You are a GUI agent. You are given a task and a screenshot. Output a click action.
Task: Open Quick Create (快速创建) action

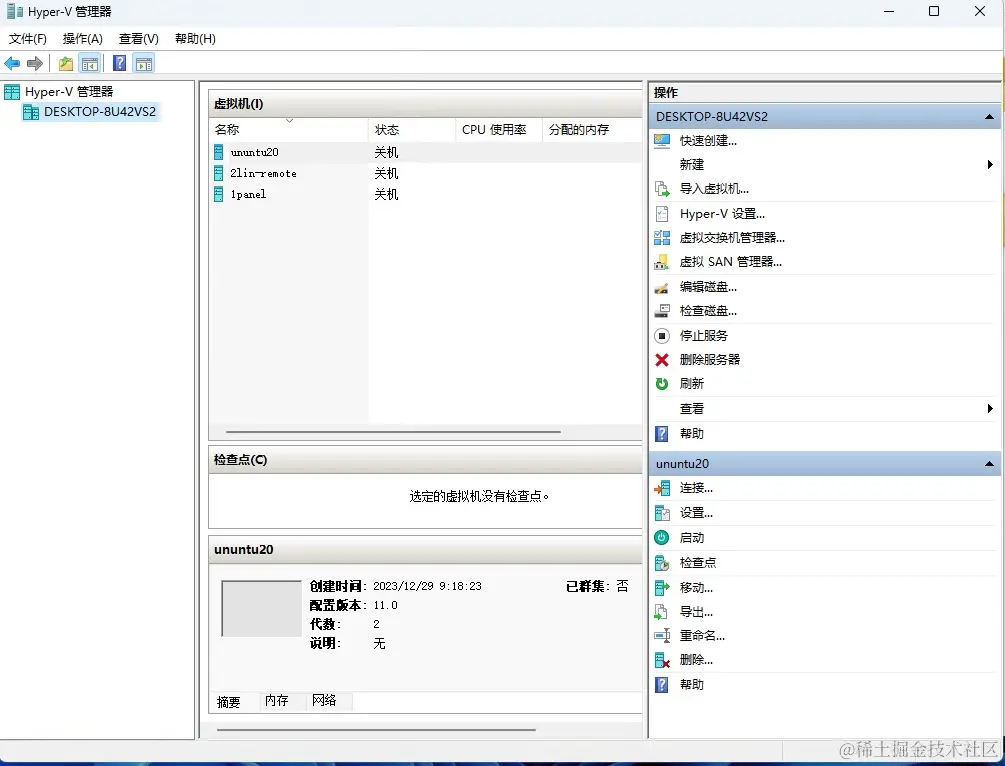click(x=708, y=141)
